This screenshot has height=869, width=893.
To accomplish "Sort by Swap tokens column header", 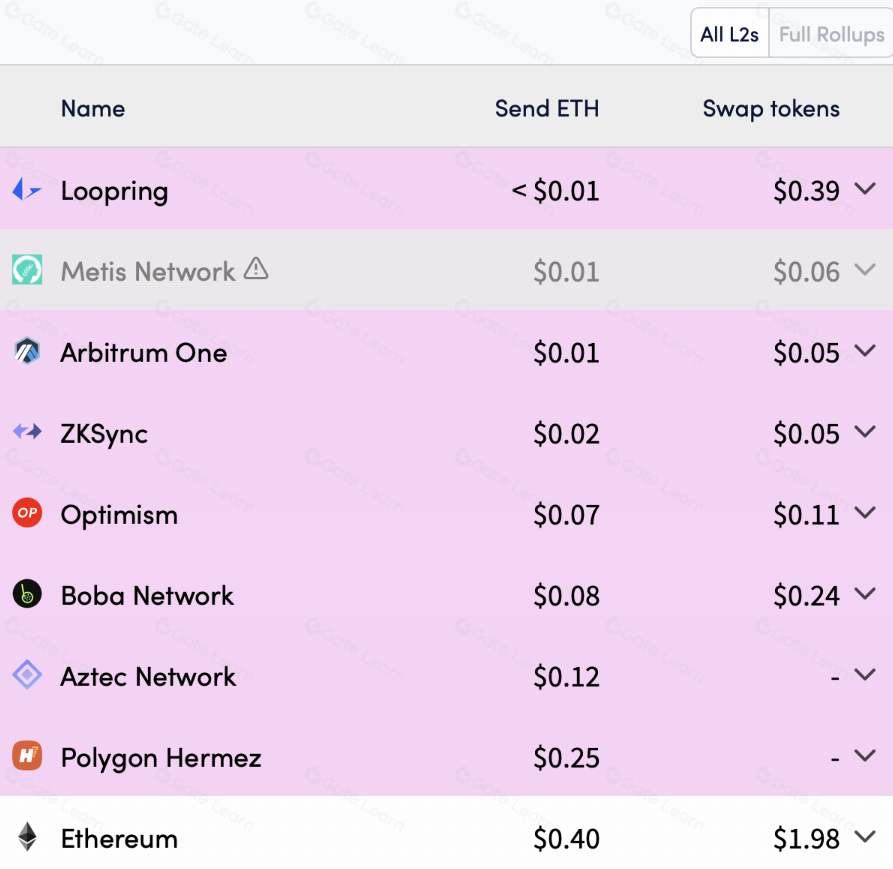I will (x=770, y=109).
